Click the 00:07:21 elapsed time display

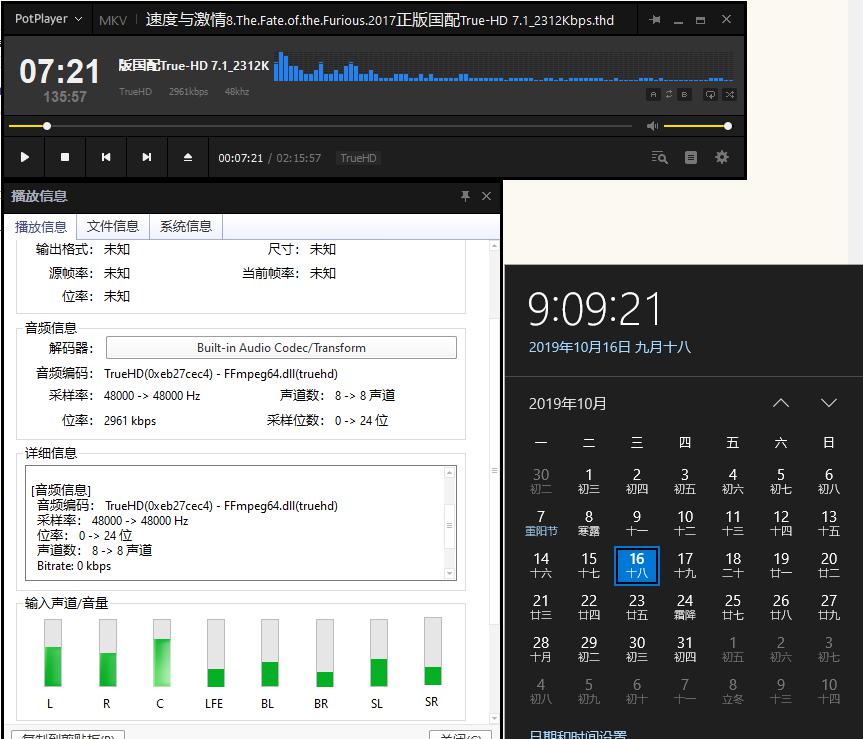pos(241,158)
